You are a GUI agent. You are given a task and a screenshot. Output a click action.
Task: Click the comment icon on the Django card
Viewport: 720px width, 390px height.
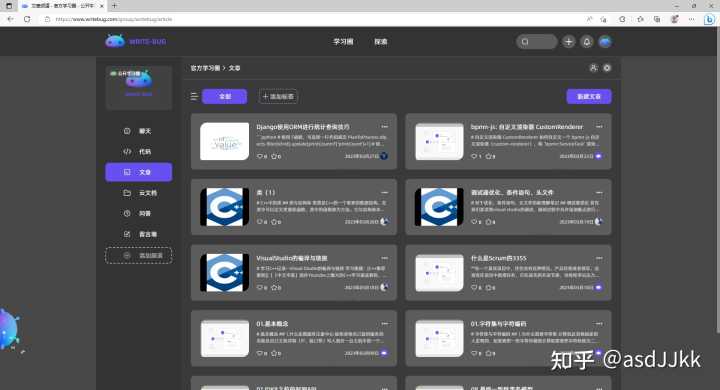pos(260,156)
